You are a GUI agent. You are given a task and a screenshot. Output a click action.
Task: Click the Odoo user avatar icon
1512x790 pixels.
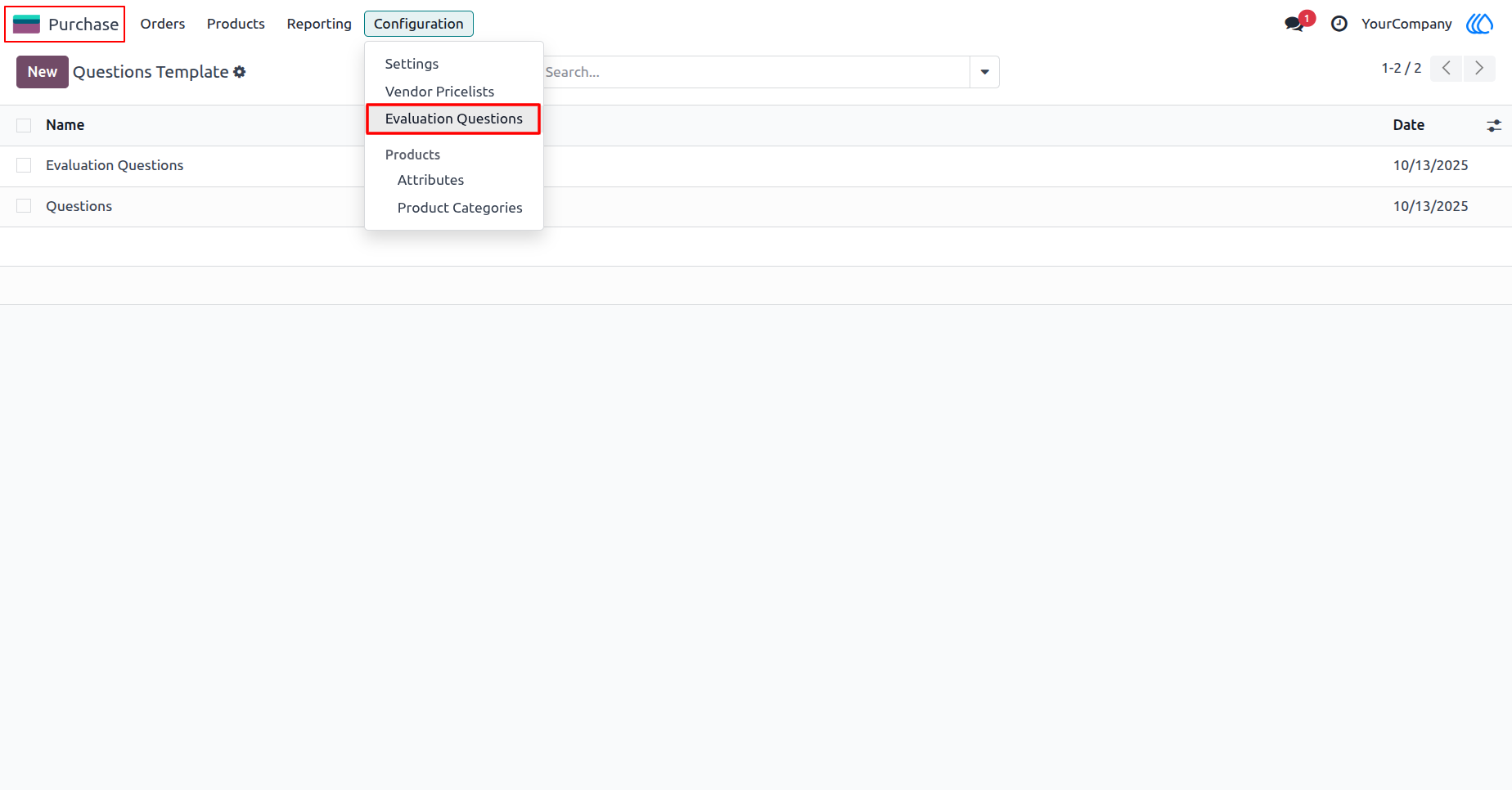1479,24
